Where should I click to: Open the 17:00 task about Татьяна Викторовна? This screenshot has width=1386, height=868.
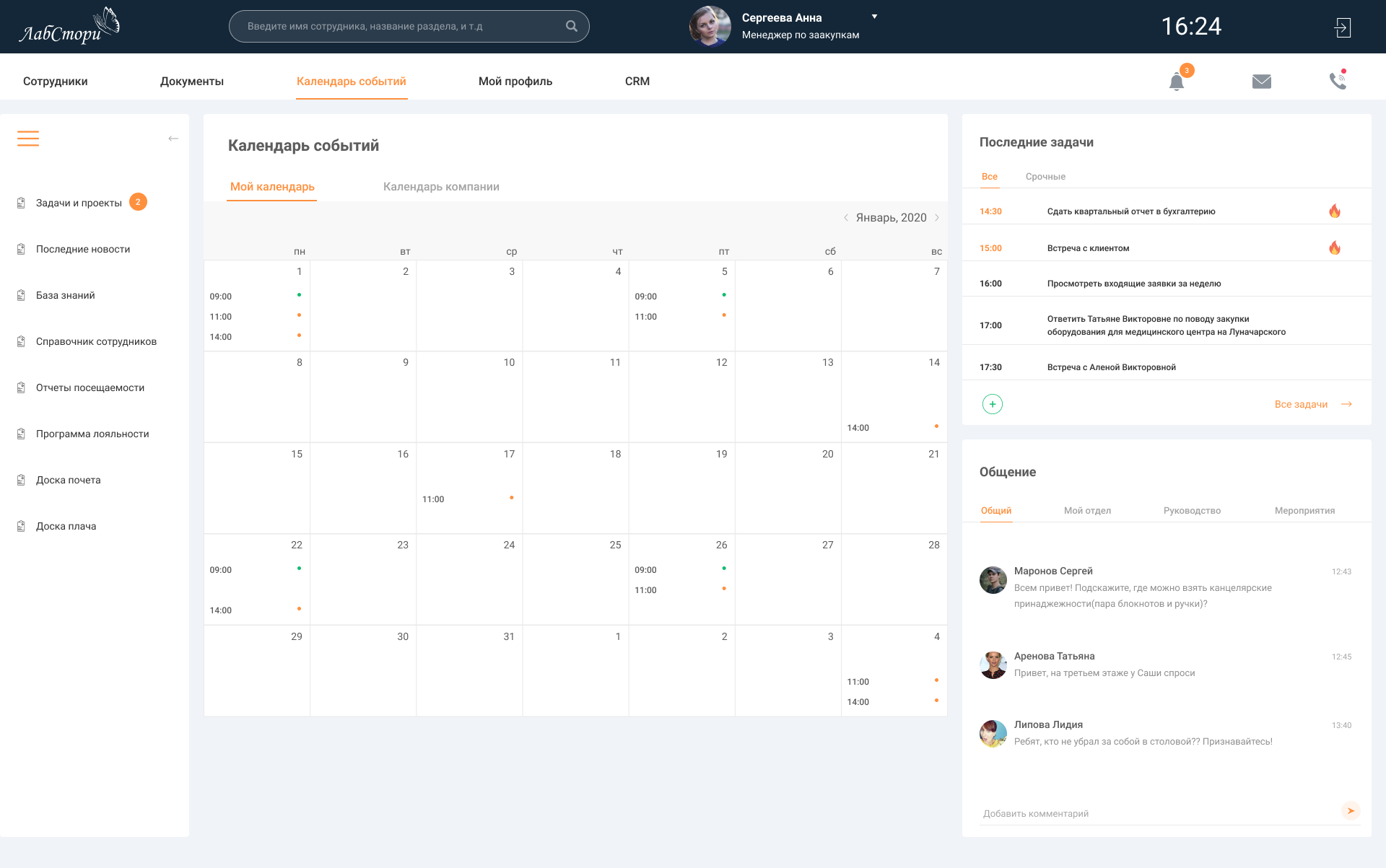click(x=1166, y=325)
